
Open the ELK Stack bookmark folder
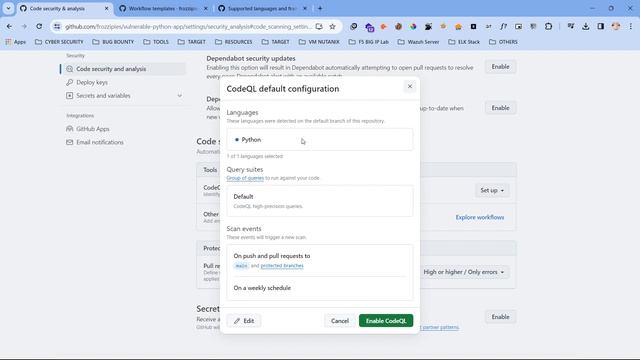[464, 42]
